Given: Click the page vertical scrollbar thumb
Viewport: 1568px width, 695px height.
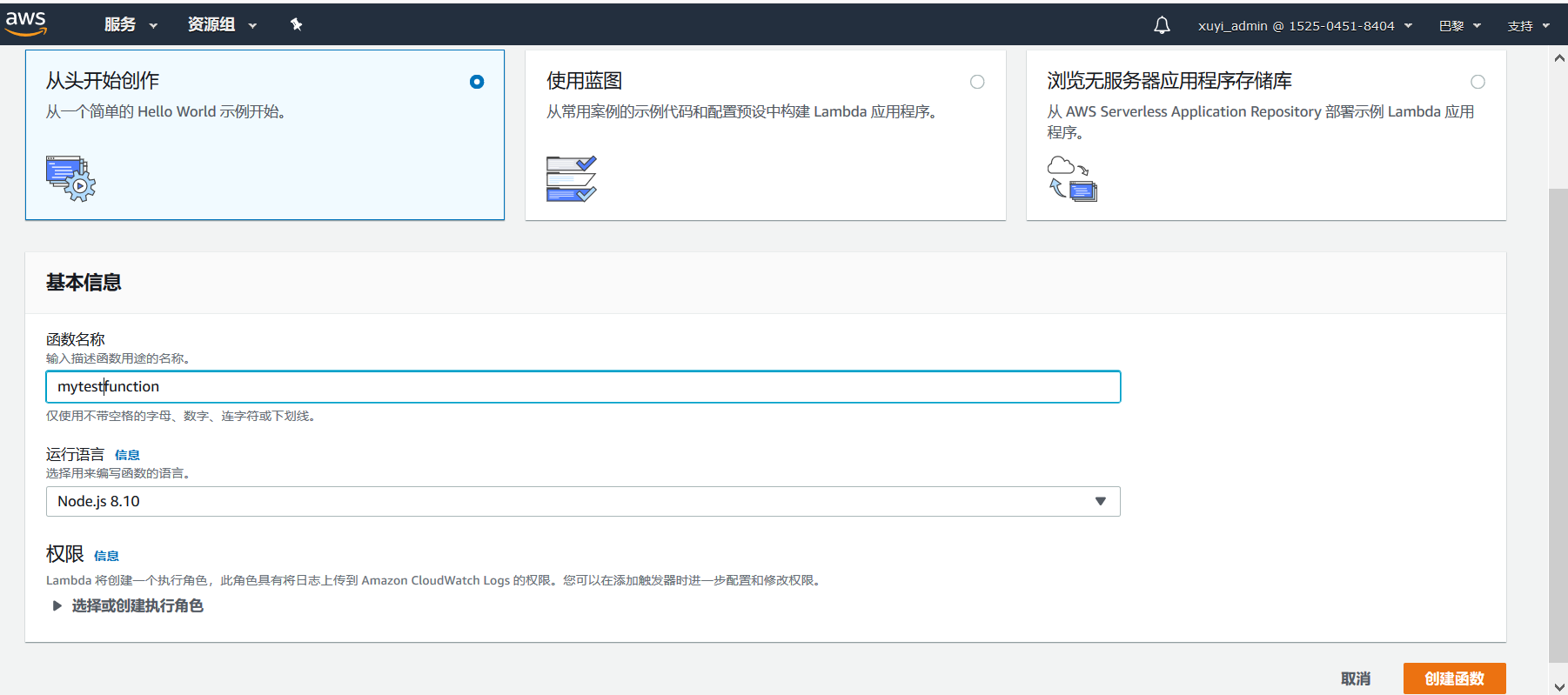Looking at the screenshot, I should pyautogui.click(x=1558, y=424).
